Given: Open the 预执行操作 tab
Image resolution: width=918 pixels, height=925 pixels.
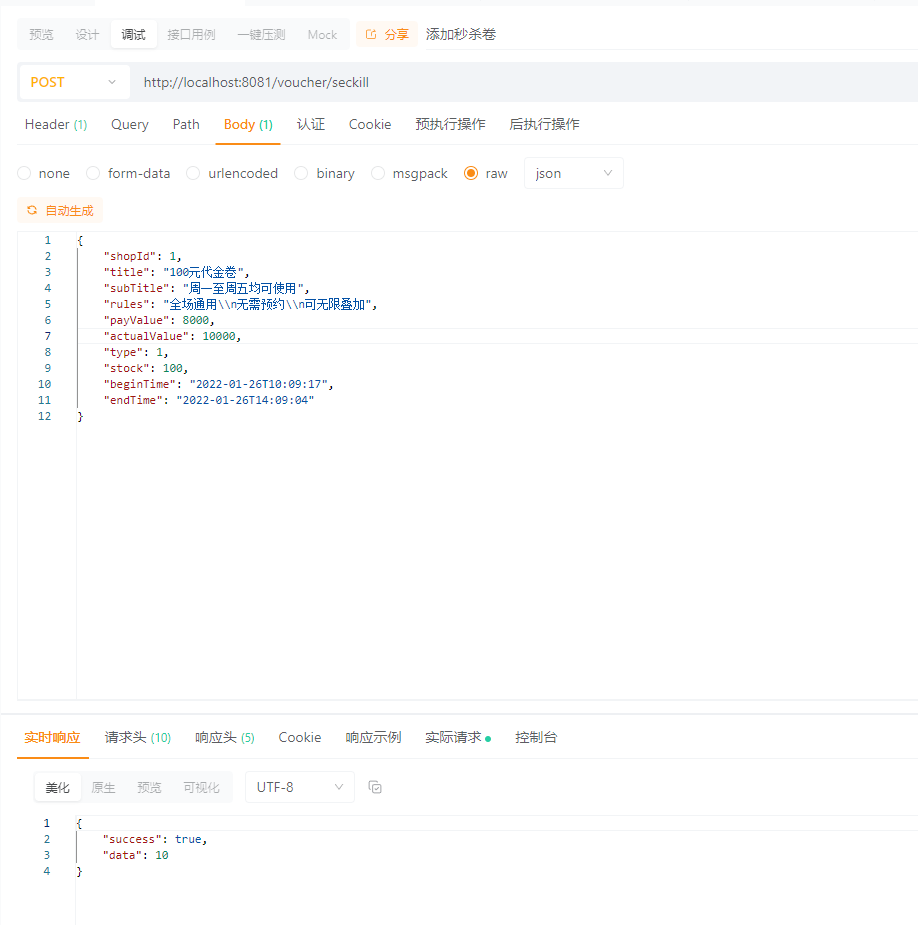Looking at the screenshot, I should pos(450,124).
